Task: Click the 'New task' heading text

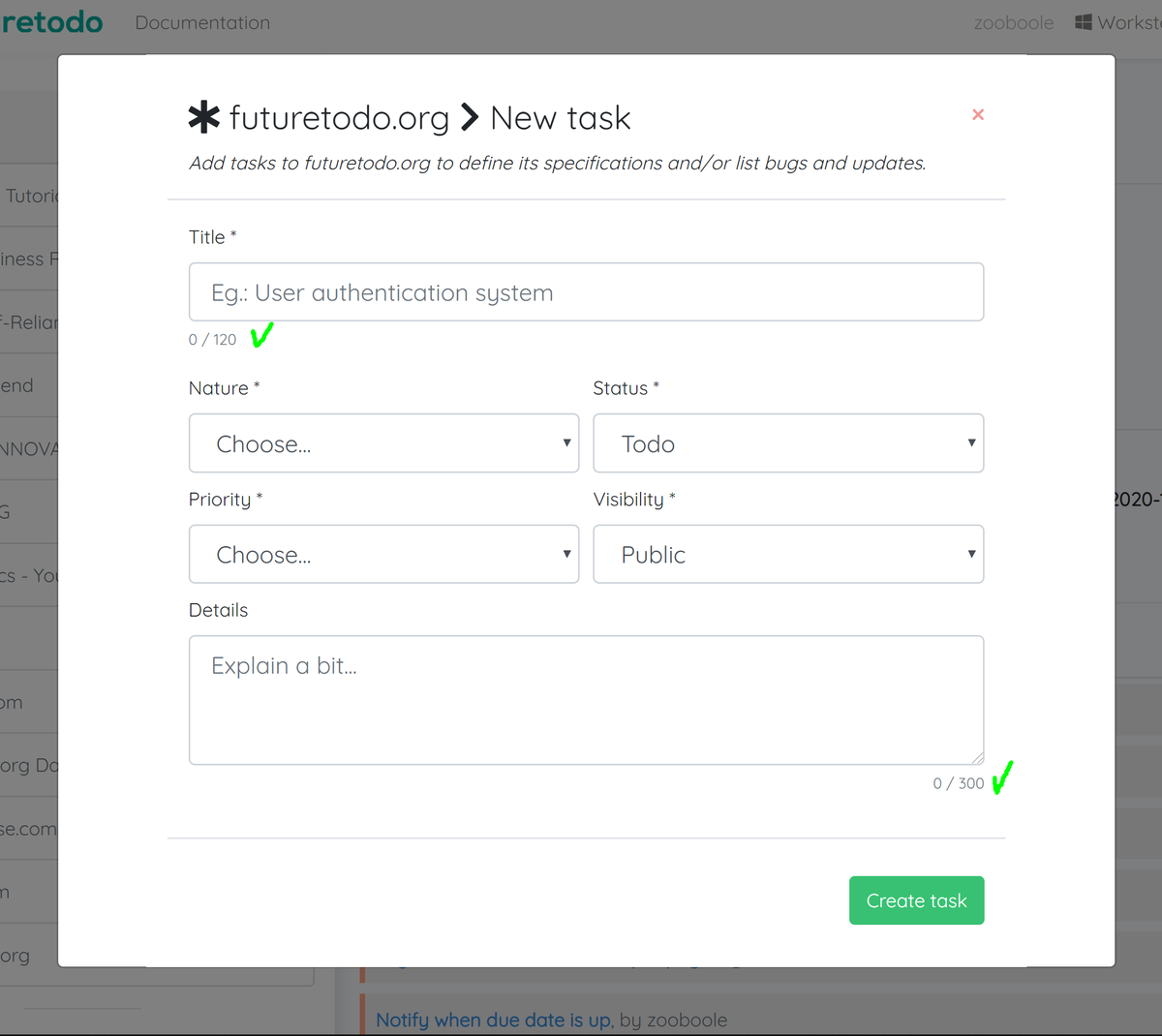Action: pos(561,118)
